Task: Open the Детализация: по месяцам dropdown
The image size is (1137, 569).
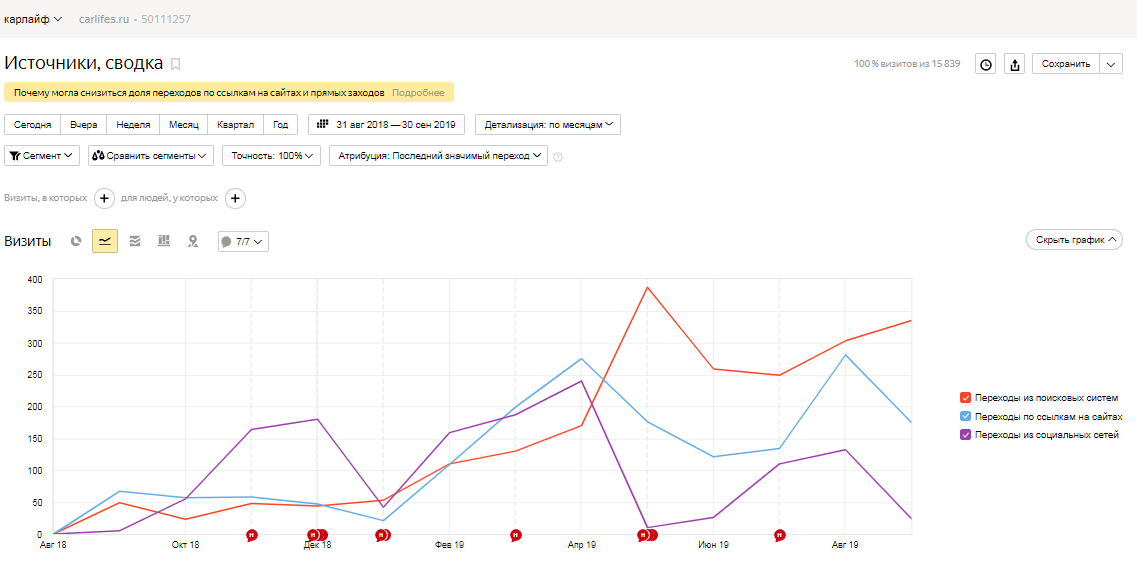Action: 547,125
